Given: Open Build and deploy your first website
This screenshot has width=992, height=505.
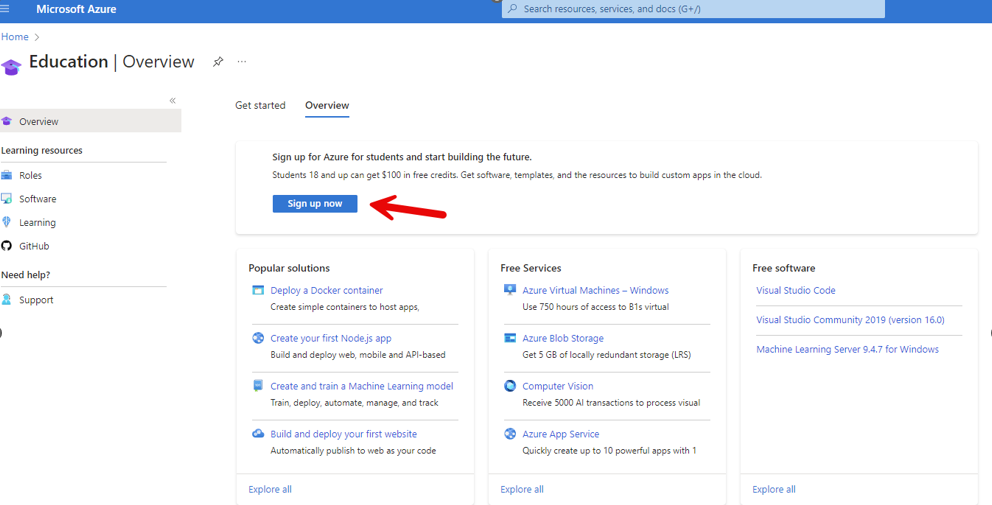Looking at the screenshot, I should [x=344, y=434].
